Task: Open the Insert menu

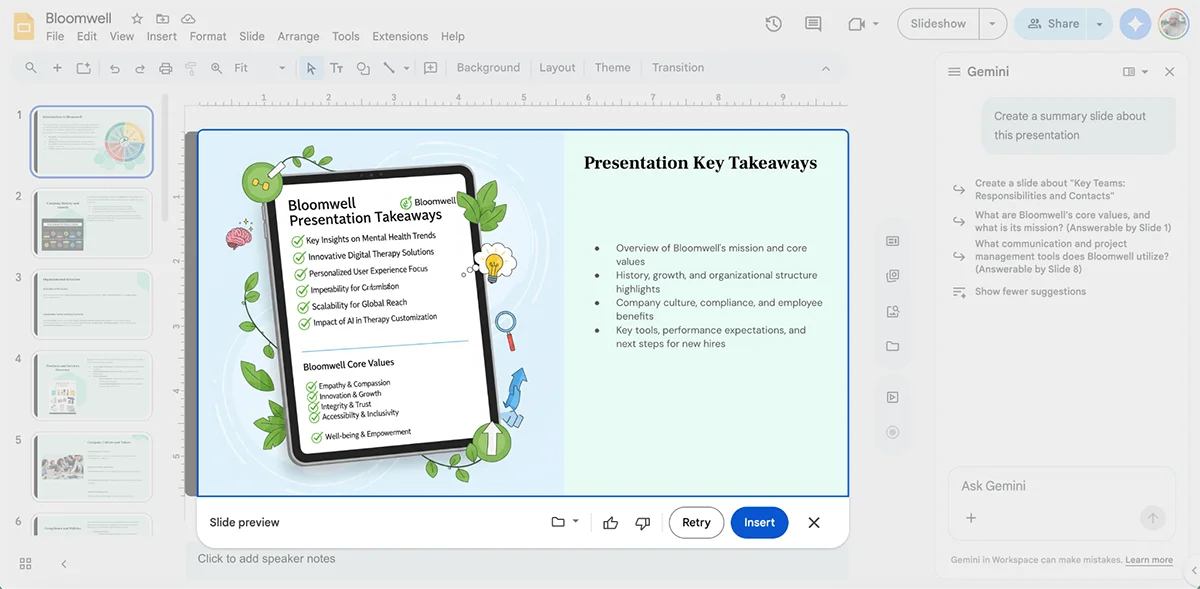Action: tap(162, 36)
